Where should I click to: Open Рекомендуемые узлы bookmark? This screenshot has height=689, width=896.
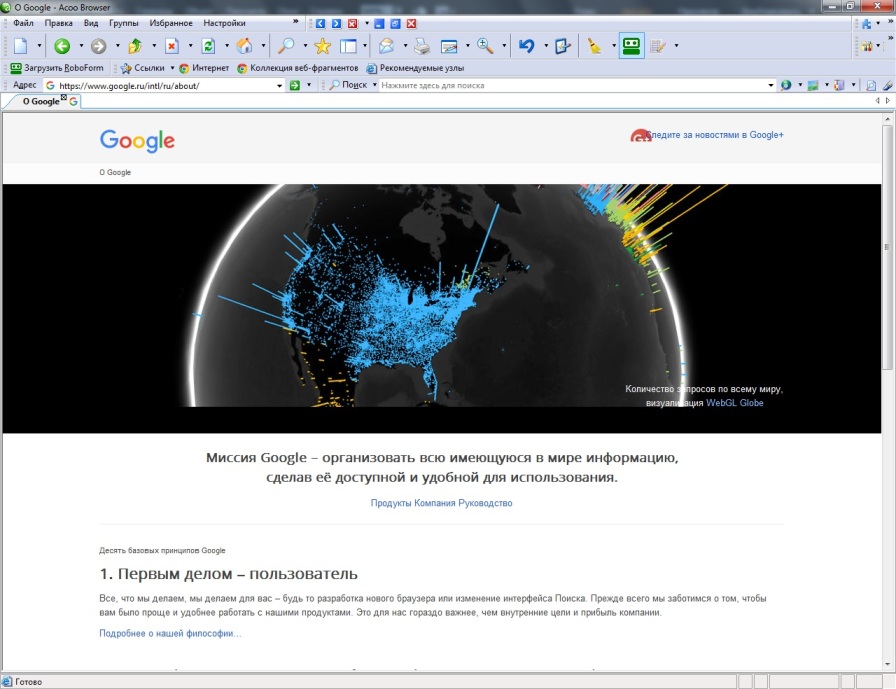[x=415, y=68]
